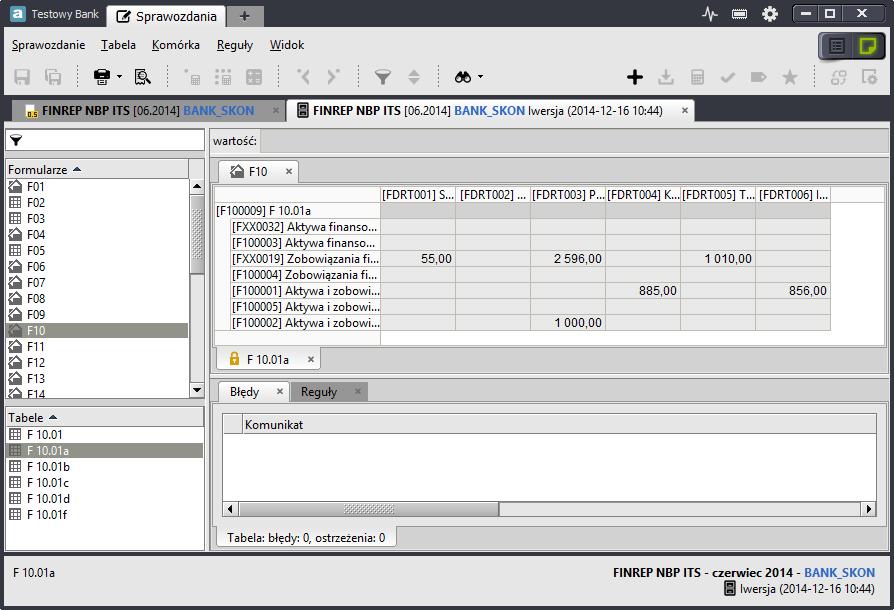Click cell value 2 596,00
Screen dimensions: 894x610
pyautogui.click(x=568, y=259)
